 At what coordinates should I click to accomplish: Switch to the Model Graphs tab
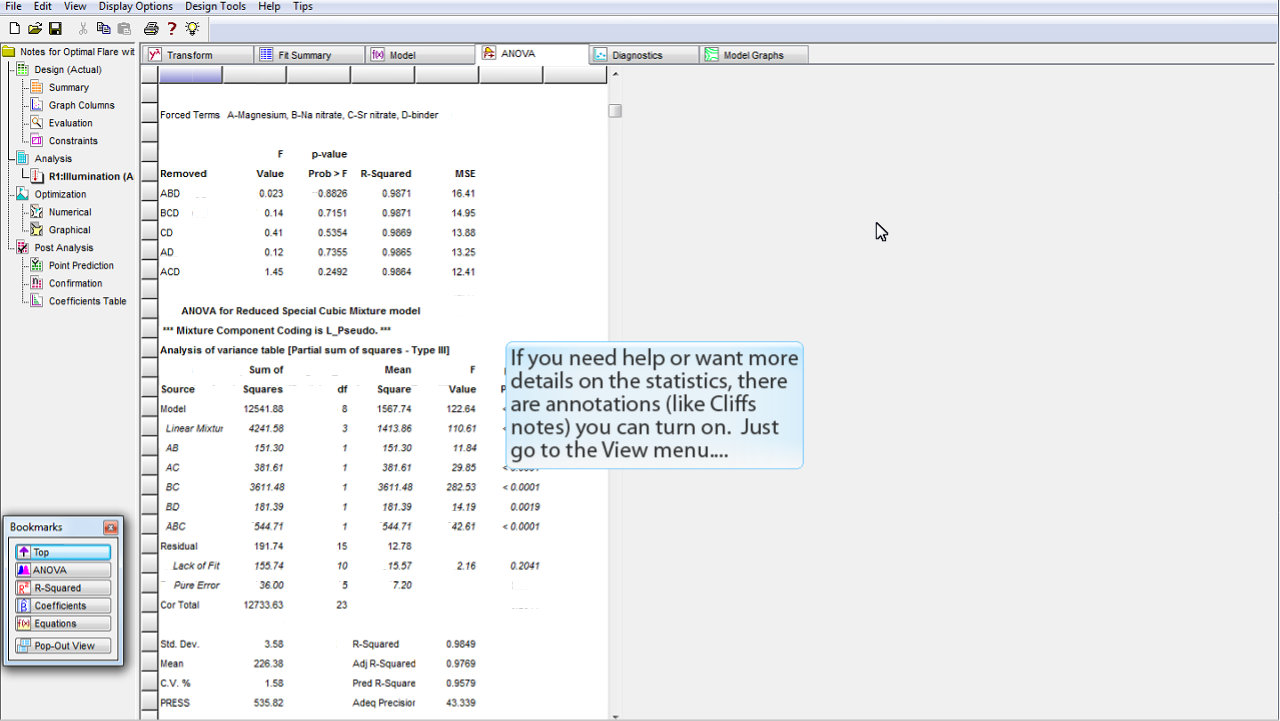click(x=753, y=55)
